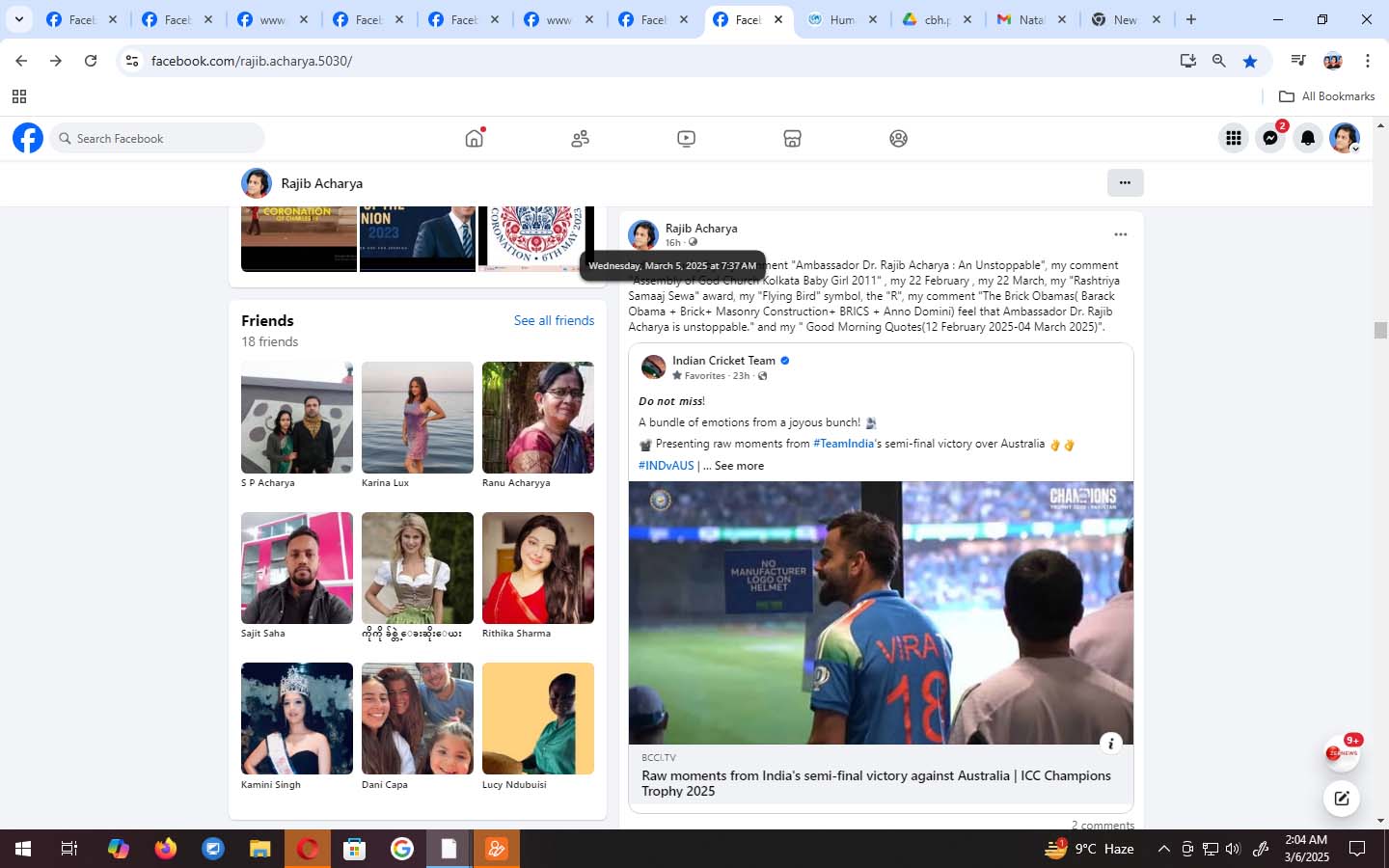This screenshot has width=1389, height=868.
Task: Open the Notifications bell icon
Action: (1308, 139)
